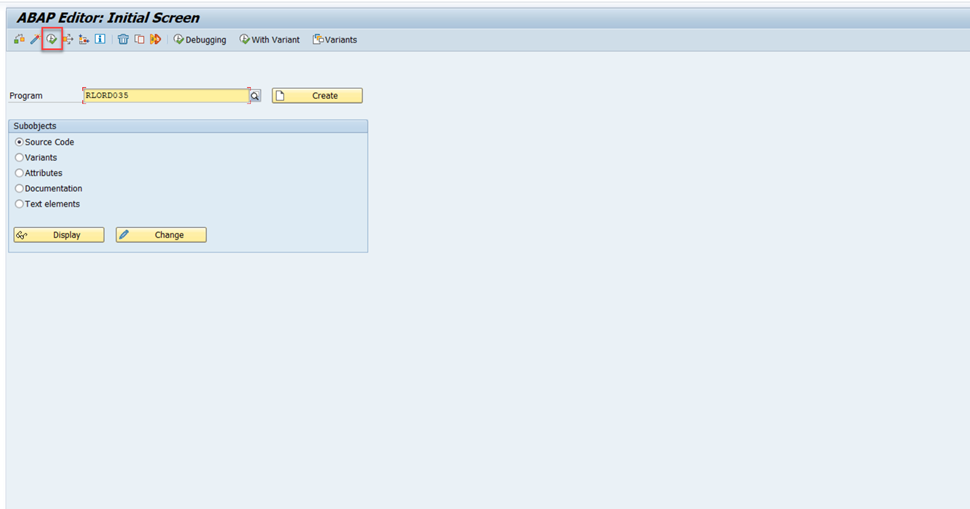Click the Activate (magic wand) toolbar icon
The height and width of the screenshot is (509, 970).
pyautogui.click(x=35, y=40)
